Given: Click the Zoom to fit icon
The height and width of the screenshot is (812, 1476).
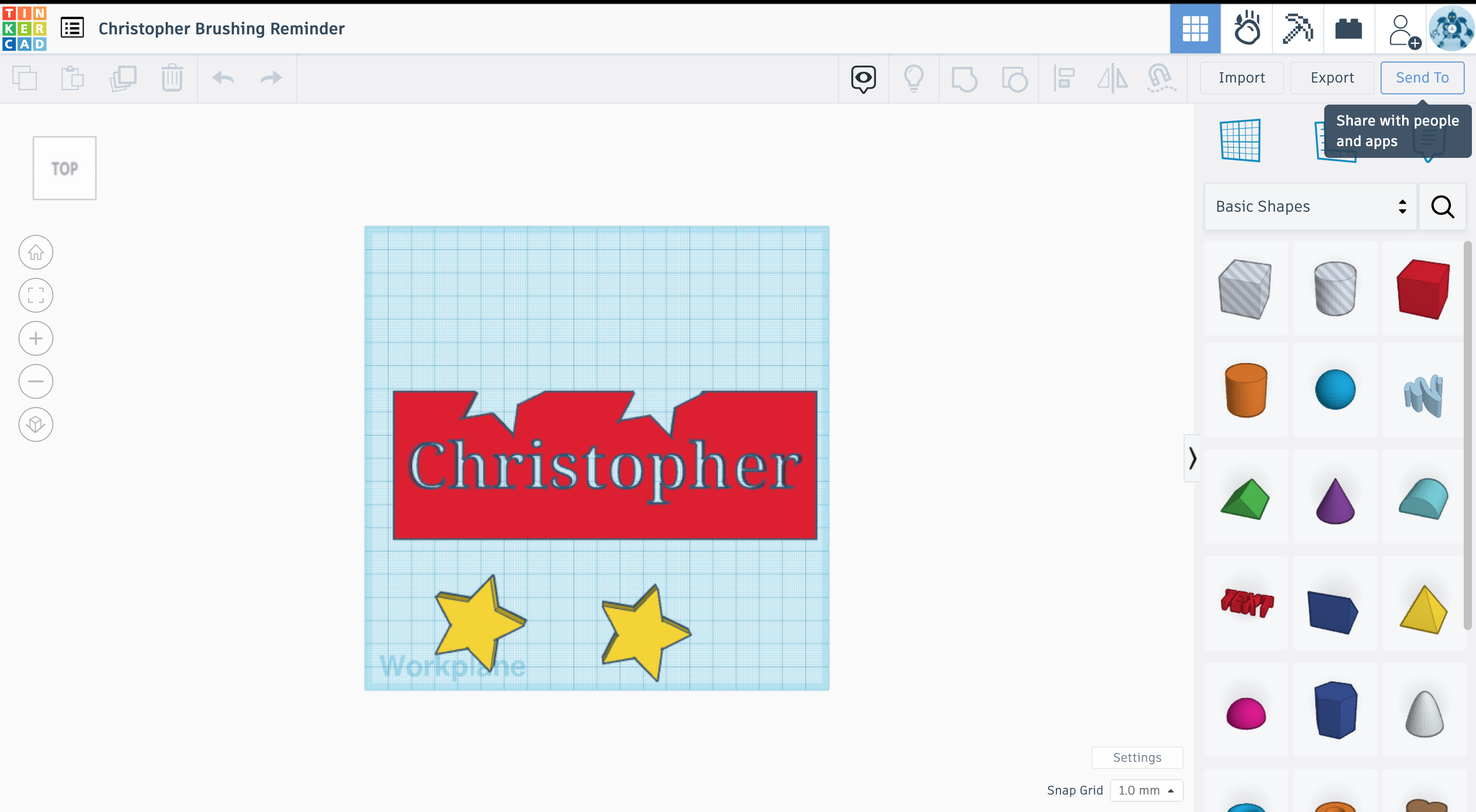Looking at the screenshot, I should [35, 295].
